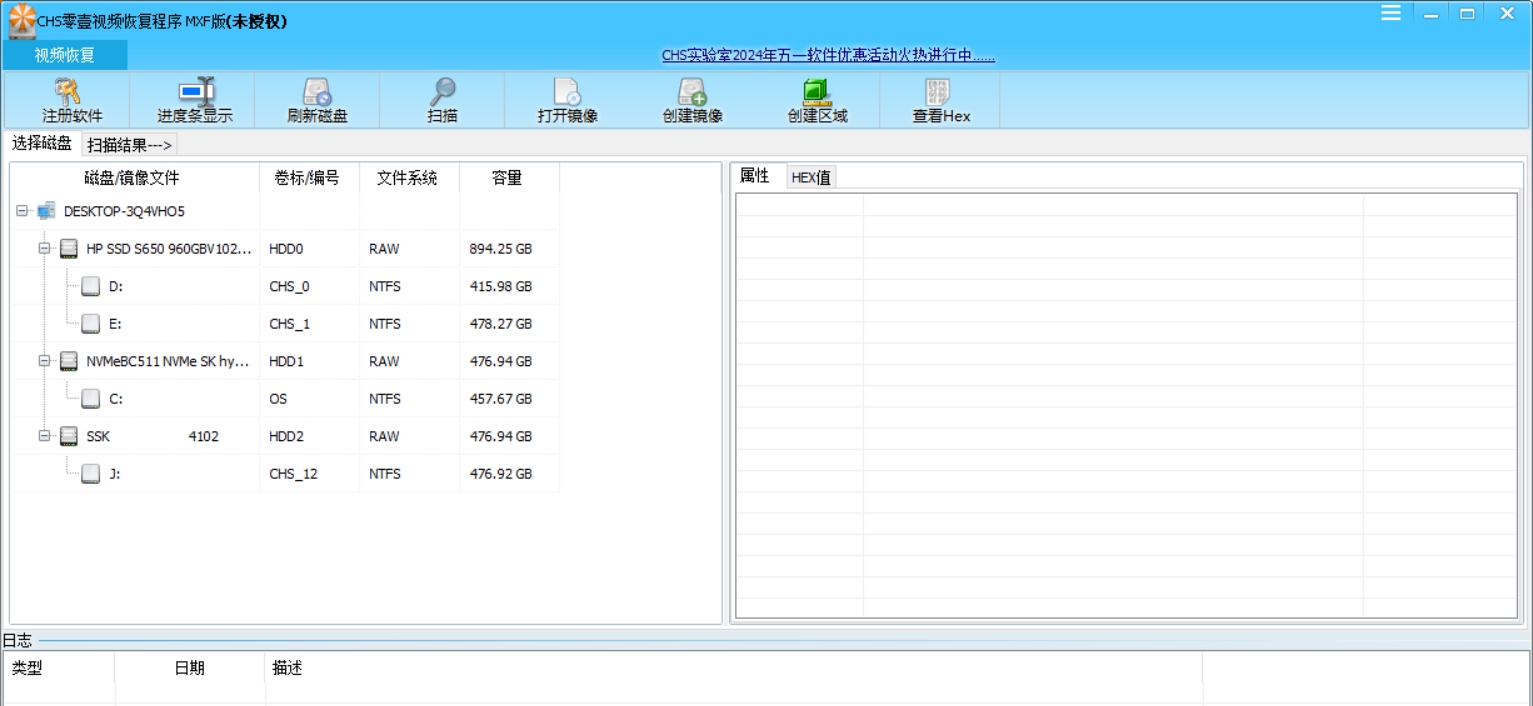Viewport: 1533px width, 706px height.
Task: Enable the checkbox for drive E:
Action: point(91,323)
